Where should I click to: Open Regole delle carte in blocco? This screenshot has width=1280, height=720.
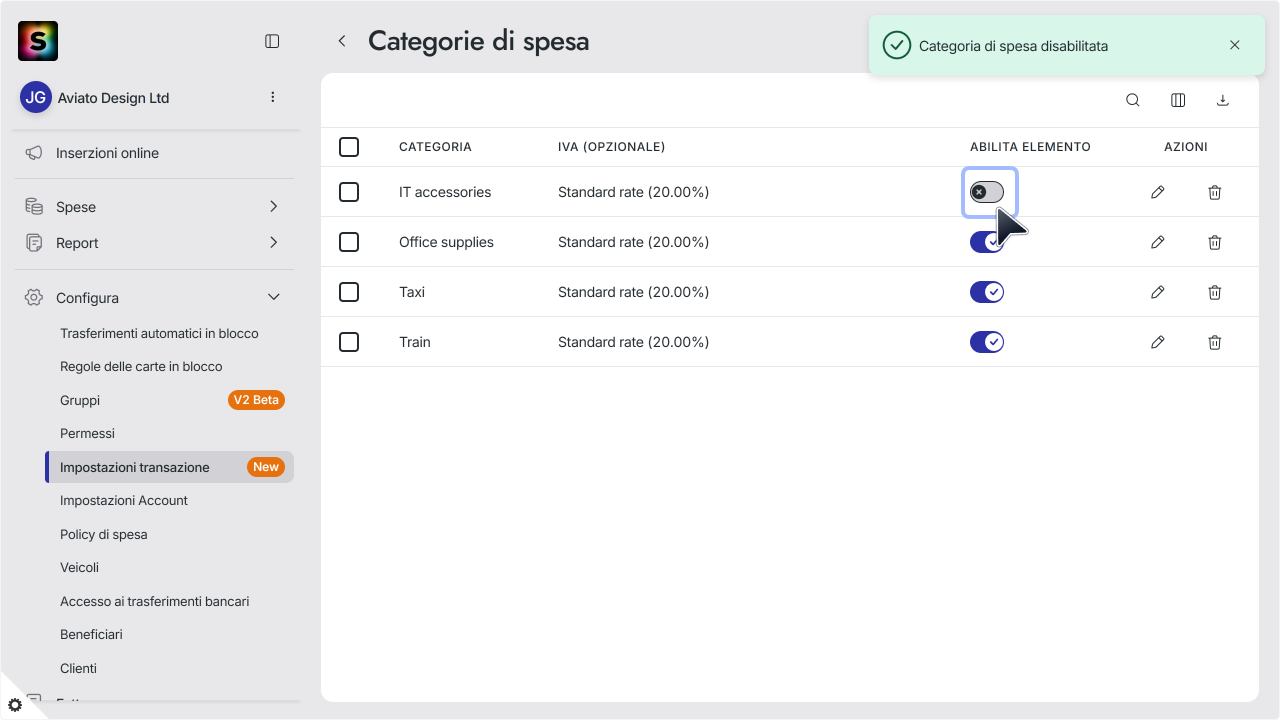pos(141,366)
